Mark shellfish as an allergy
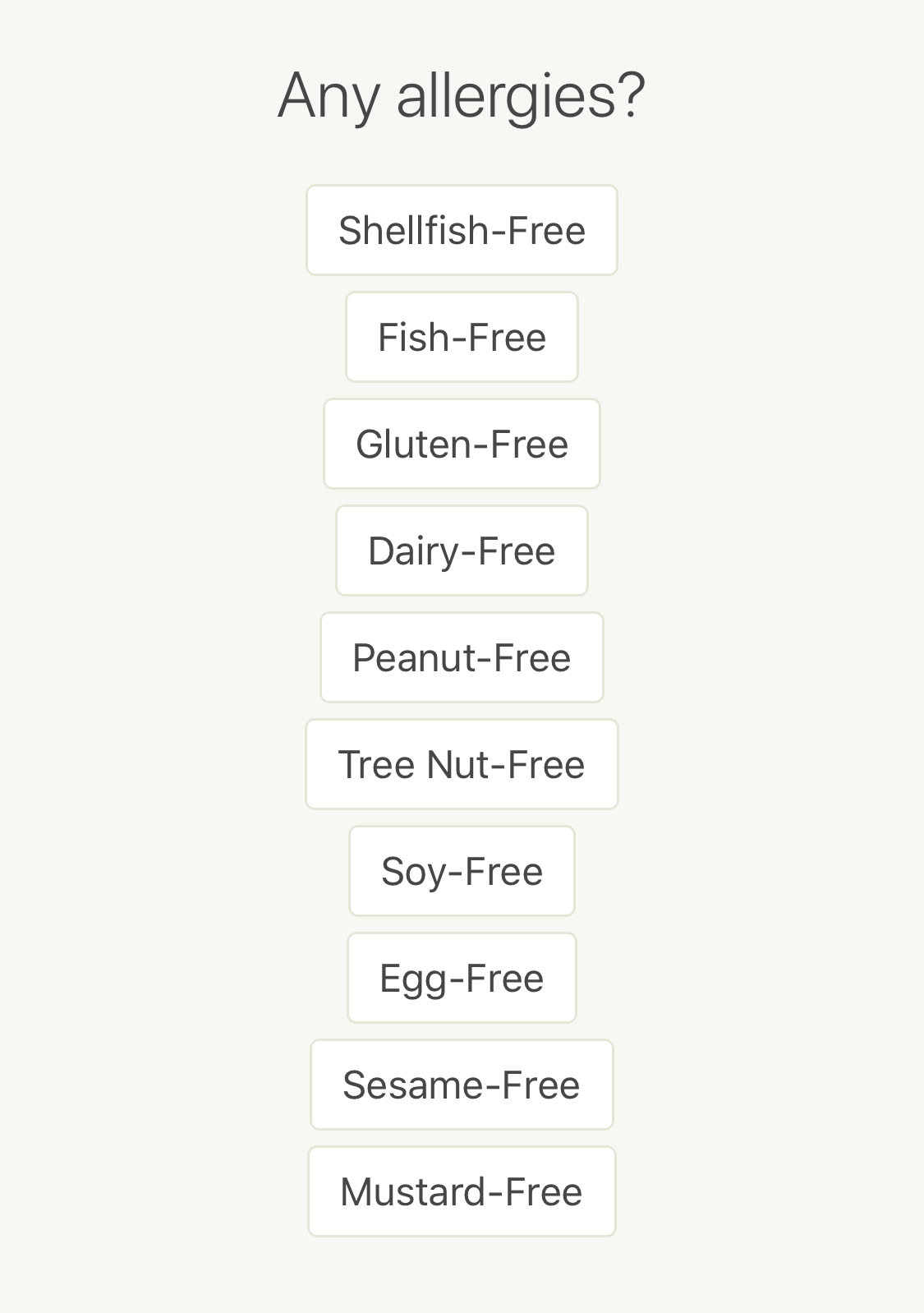The width and height of the screenshot is (924, 1313). point(462,230)
